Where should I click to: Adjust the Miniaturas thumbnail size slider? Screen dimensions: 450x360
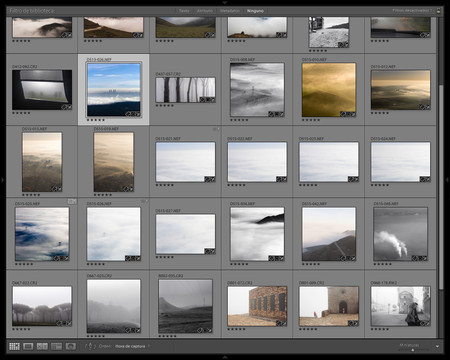point(413,349)
